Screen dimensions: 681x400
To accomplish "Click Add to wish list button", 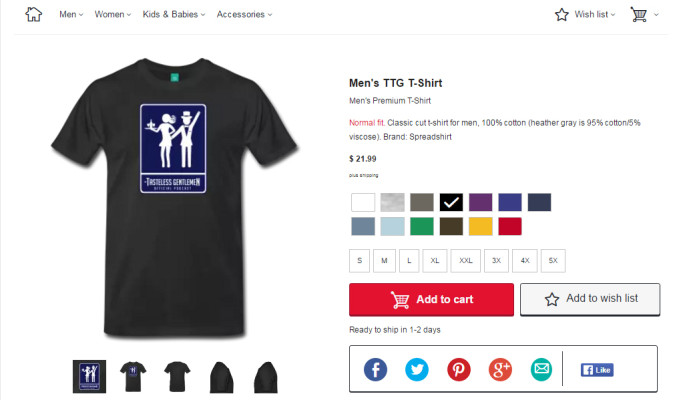I will 590,299.
